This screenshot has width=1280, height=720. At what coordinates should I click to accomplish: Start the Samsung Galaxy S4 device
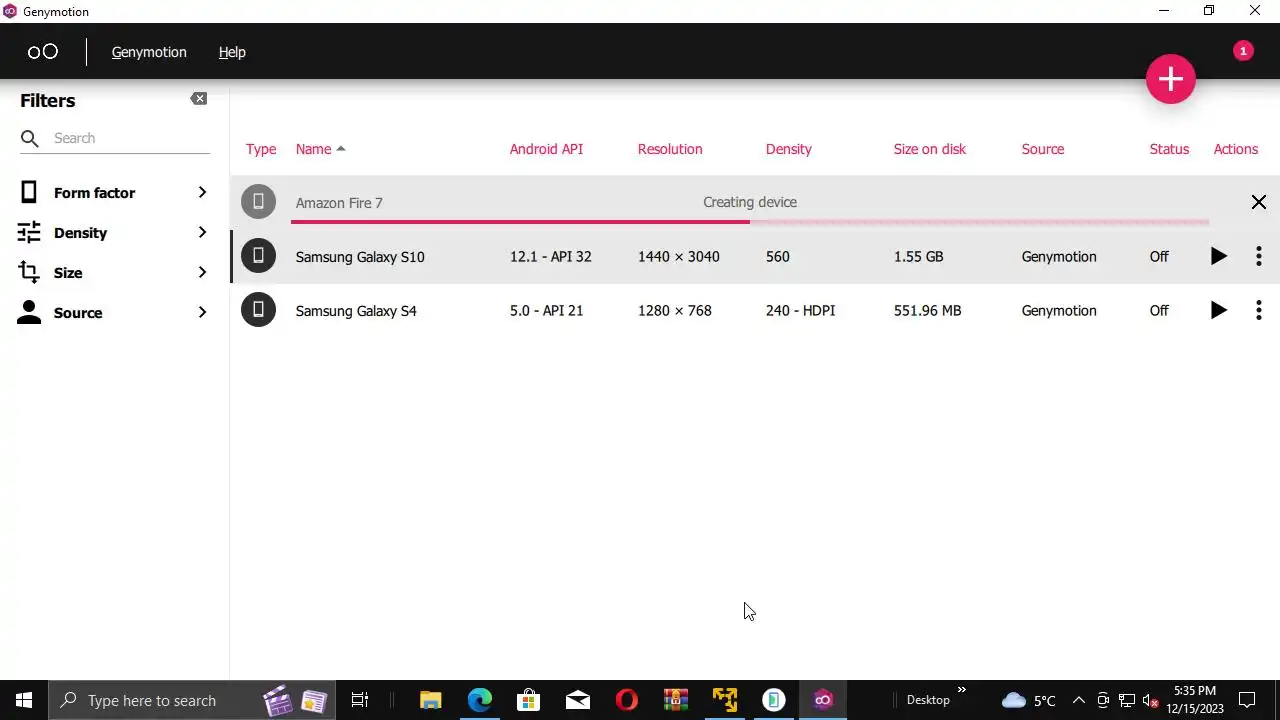click(1218, 311)
